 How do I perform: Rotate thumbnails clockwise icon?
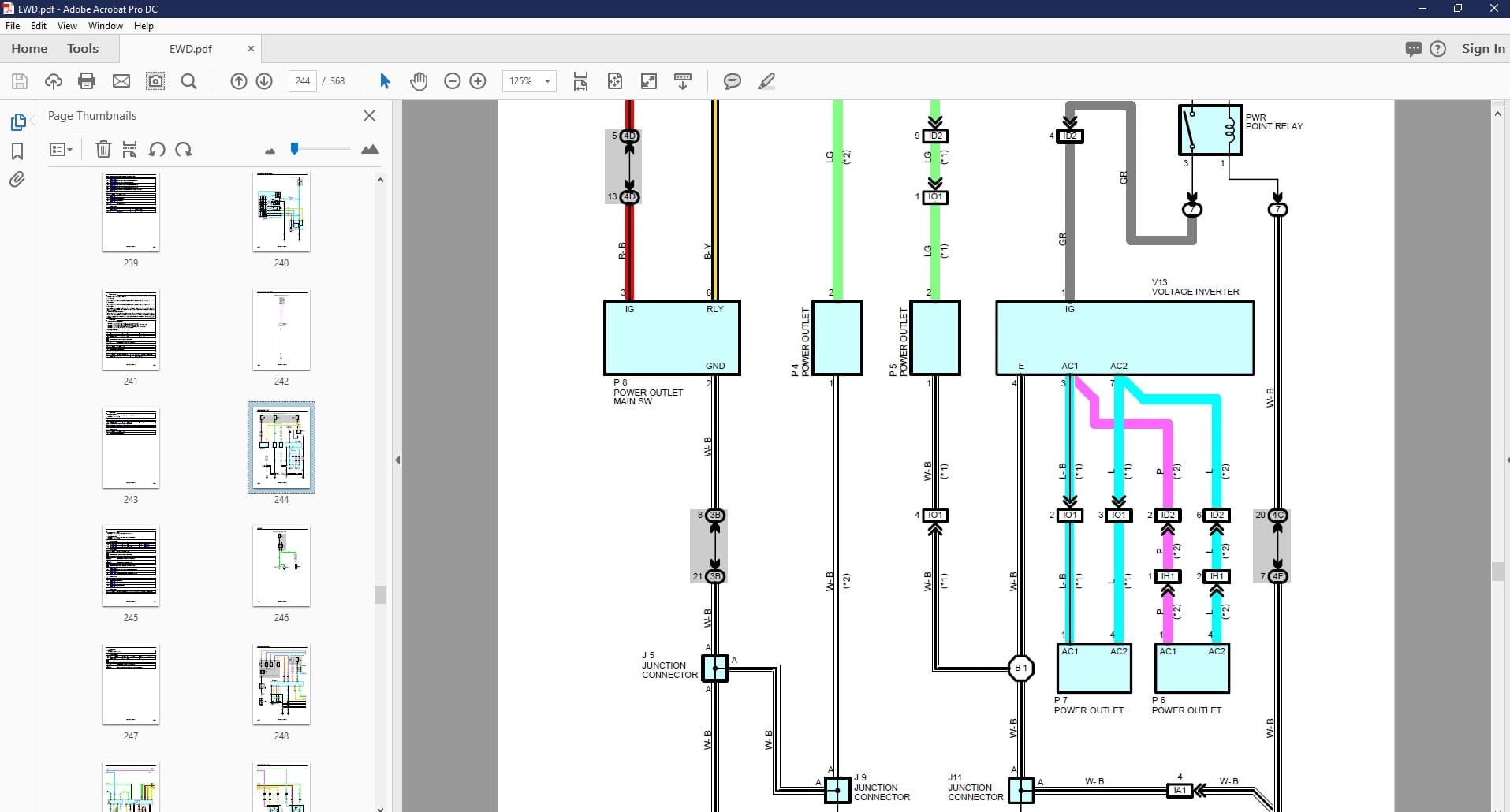pyautogui.click(x=184, y=150)
